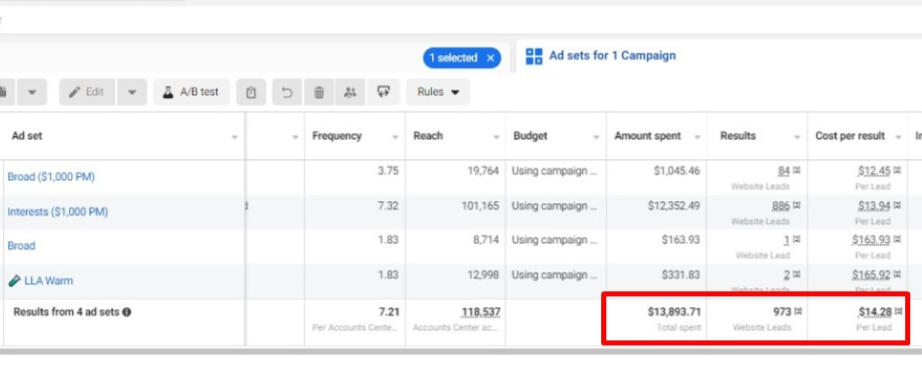The height and width of the screenshot is (366, 922).
Task: Click the people audience icon in toolbar
Action: (350, 92)
